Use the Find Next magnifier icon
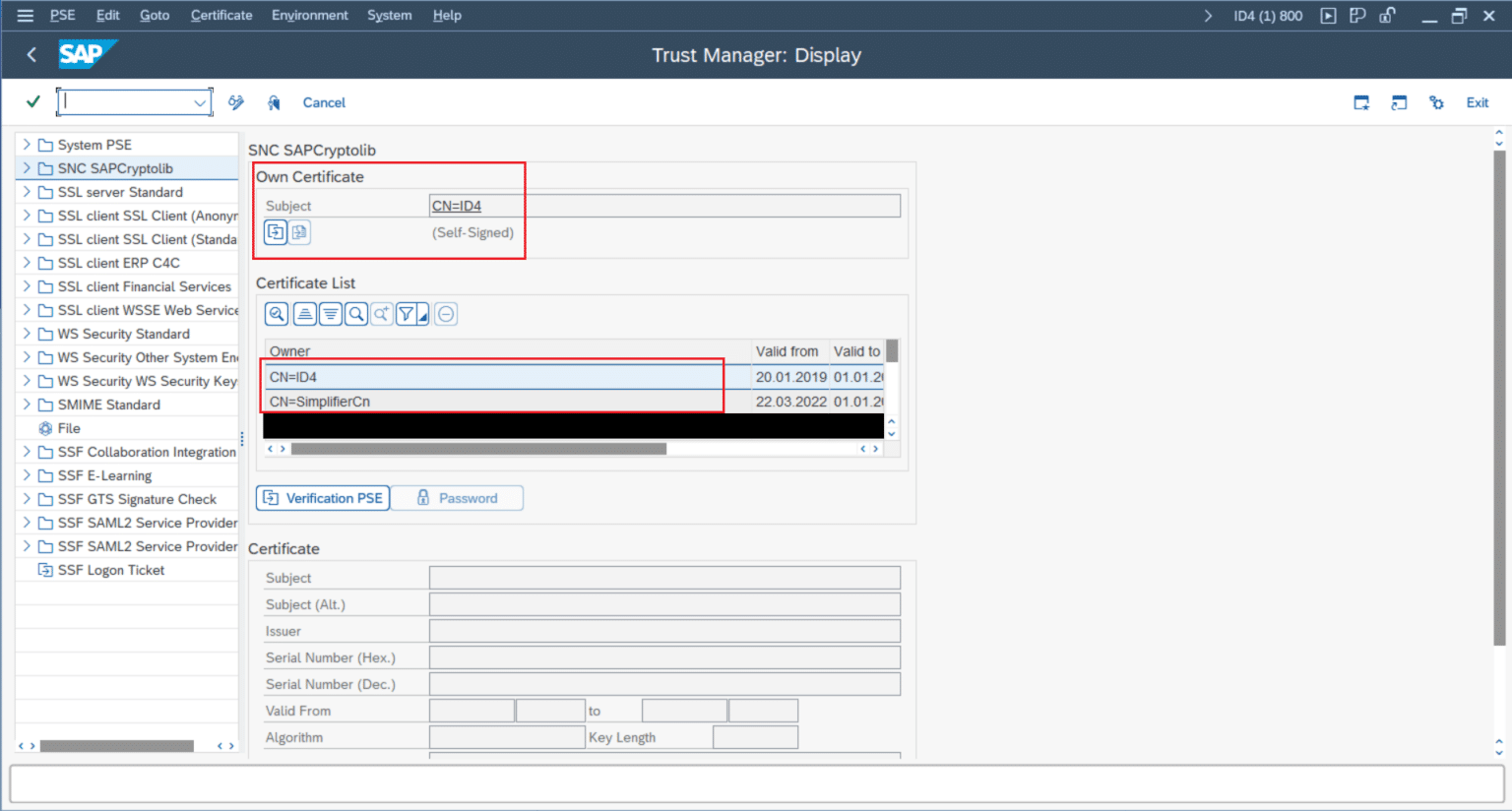The width and height of the screenshot is (1512, 811). tap(381, 313)
